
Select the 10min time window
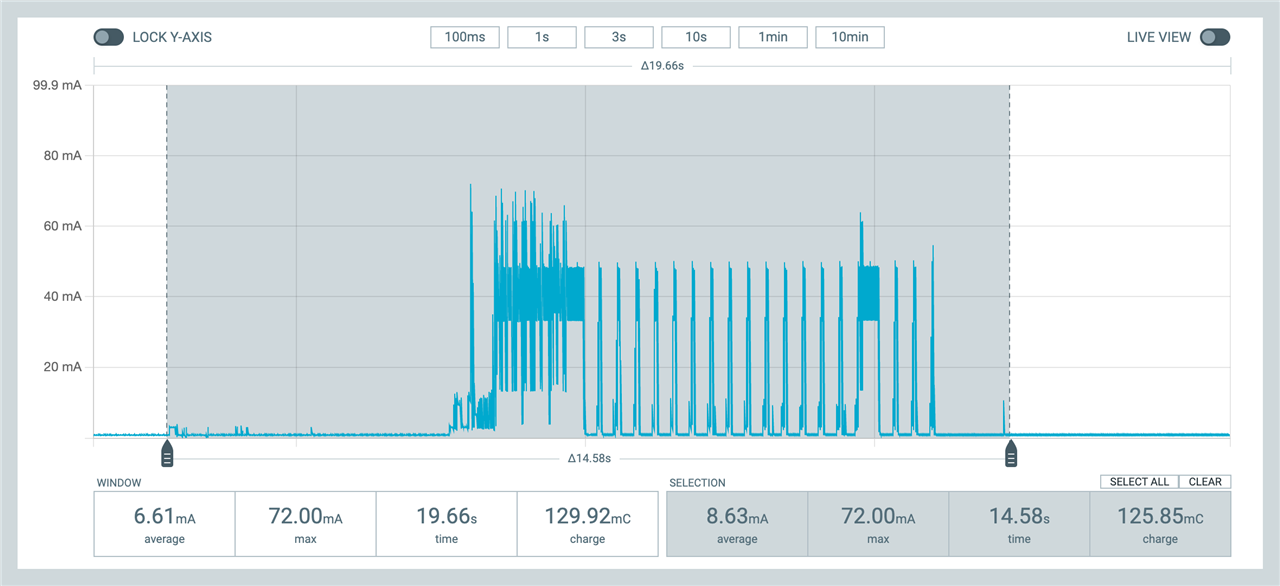tap(850, 37)
